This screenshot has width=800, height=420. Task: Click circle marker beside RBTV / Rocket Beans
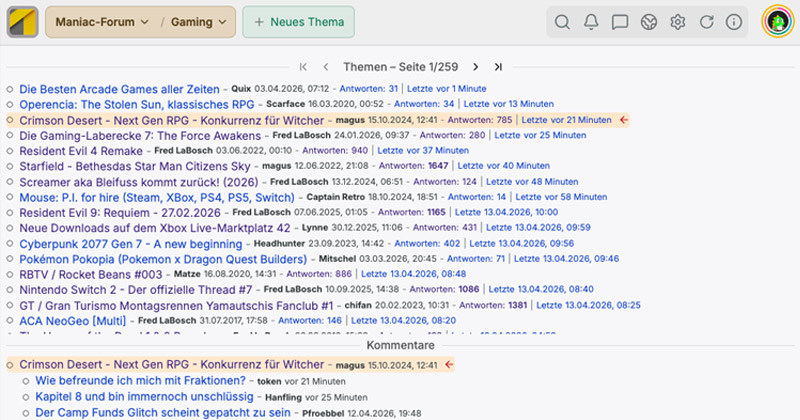coord(10,274)
